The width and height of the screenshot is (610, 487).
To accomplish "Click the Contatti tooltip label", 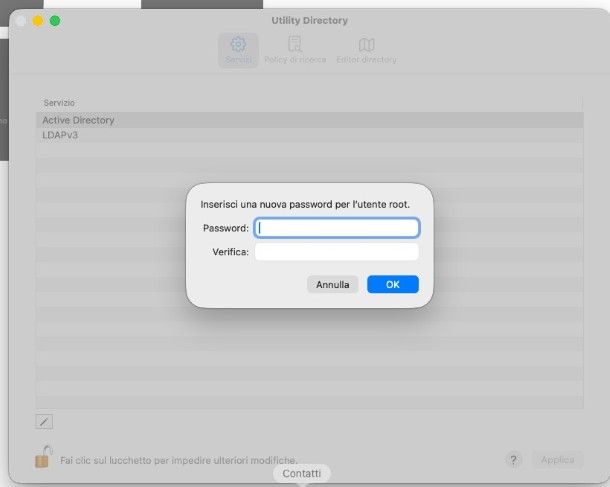I will pos(301,473).
